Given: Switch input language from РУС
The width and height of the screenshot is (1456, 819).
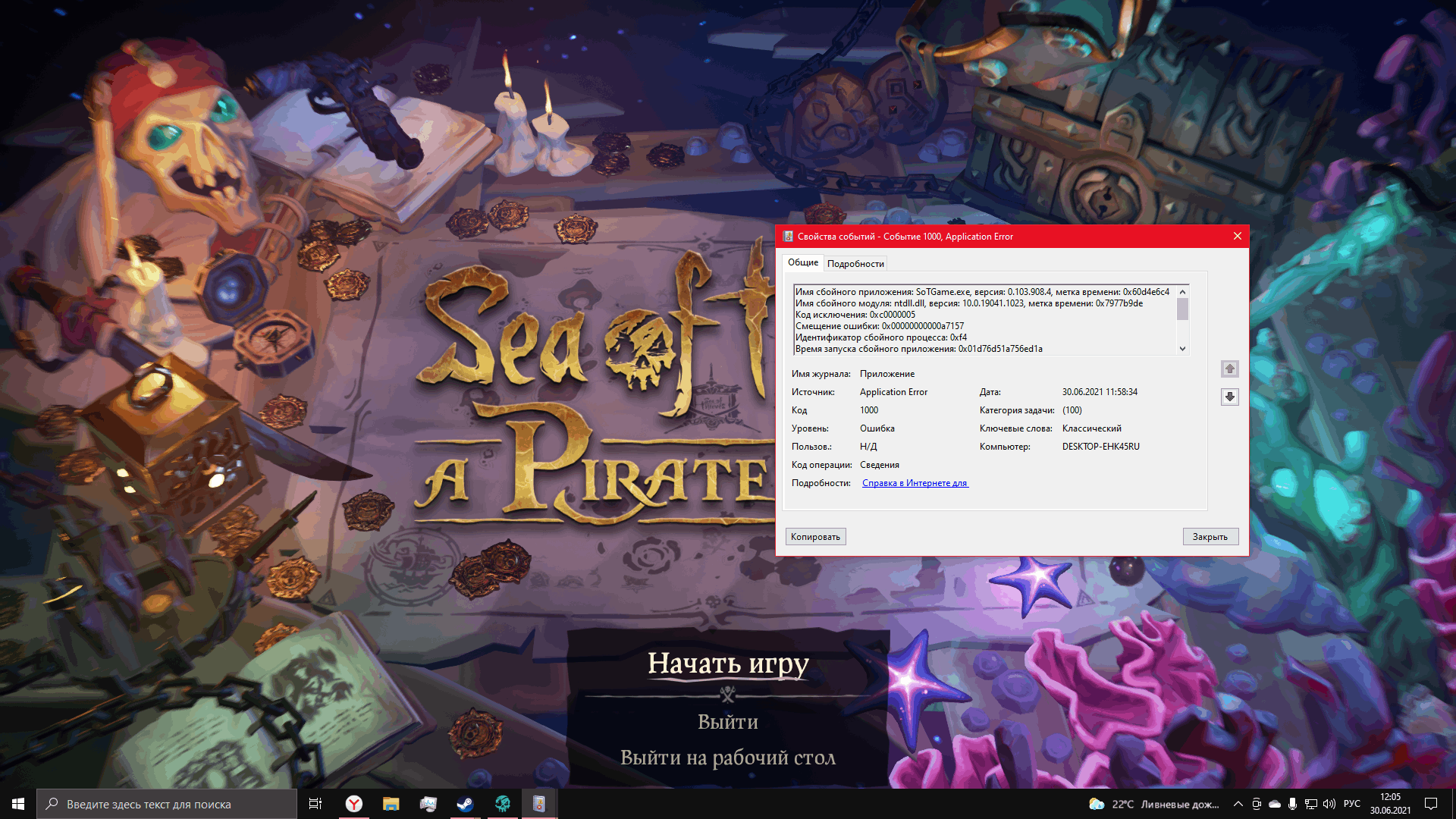Looking at the screenshot, I should tap(1352, 804).
